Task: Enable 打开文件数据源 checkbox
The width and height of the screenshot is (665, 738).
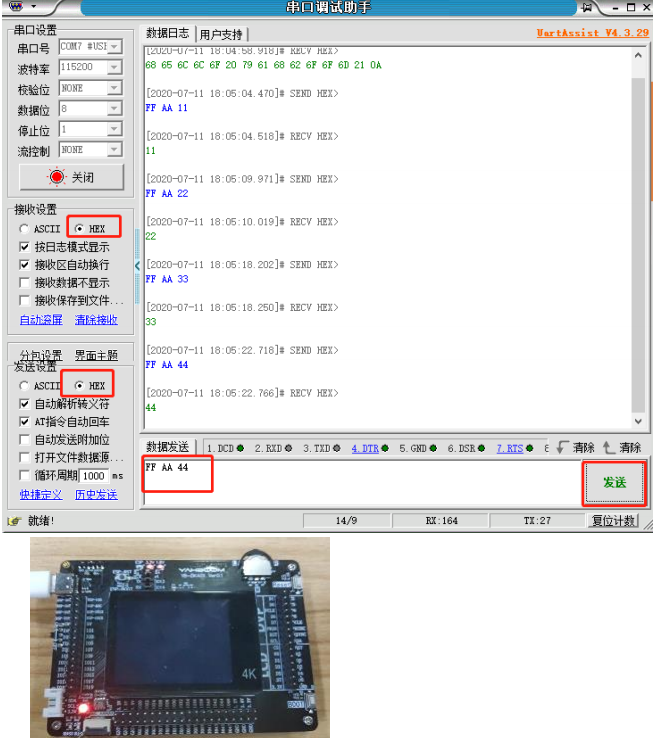Action: tap(24, 457)
